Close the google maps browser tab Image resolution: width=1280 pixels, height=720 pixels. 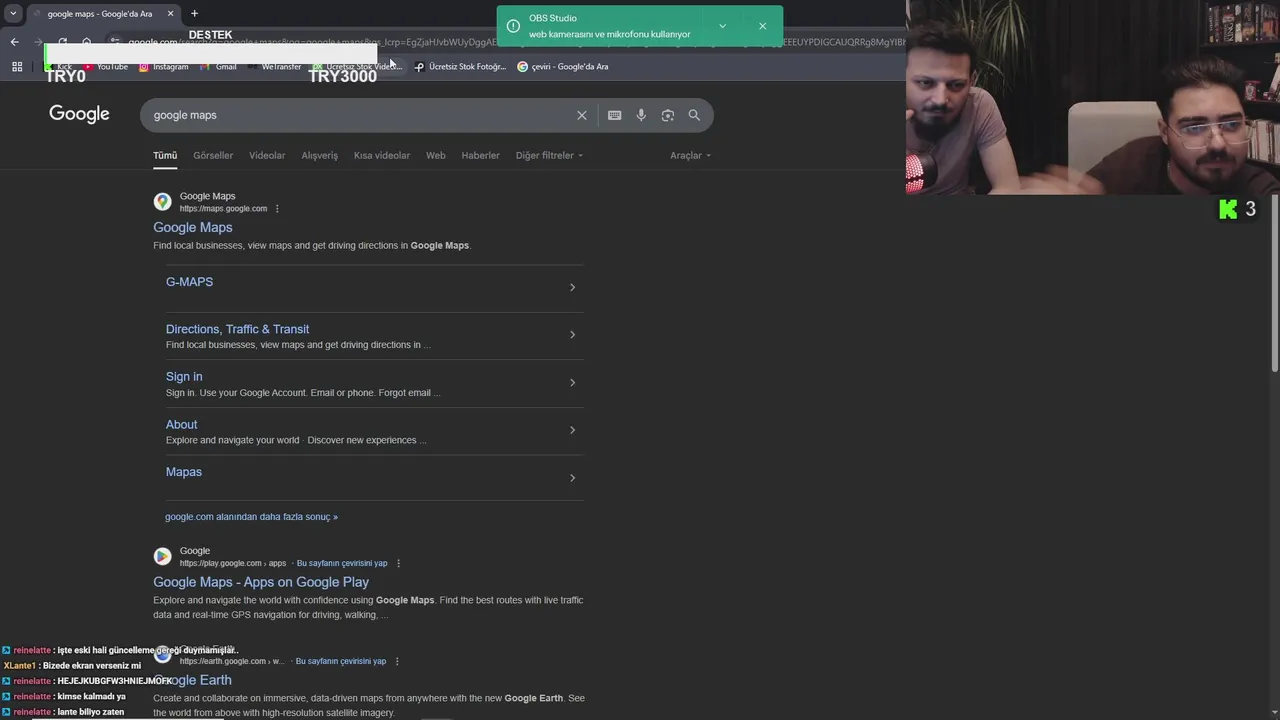tap(170, 13)
